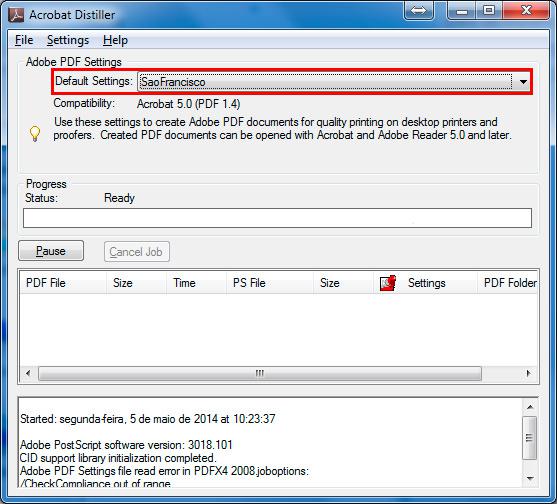The image size is (557, 504).
Task: Open the File menu
Action: [24, 40]
